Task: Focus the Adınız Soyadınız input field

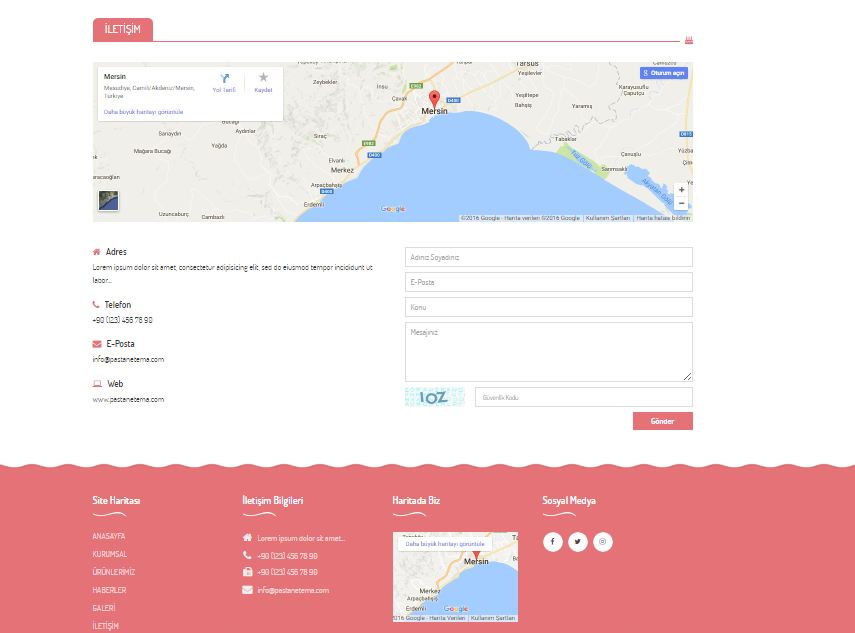Action: click(549, 257)
